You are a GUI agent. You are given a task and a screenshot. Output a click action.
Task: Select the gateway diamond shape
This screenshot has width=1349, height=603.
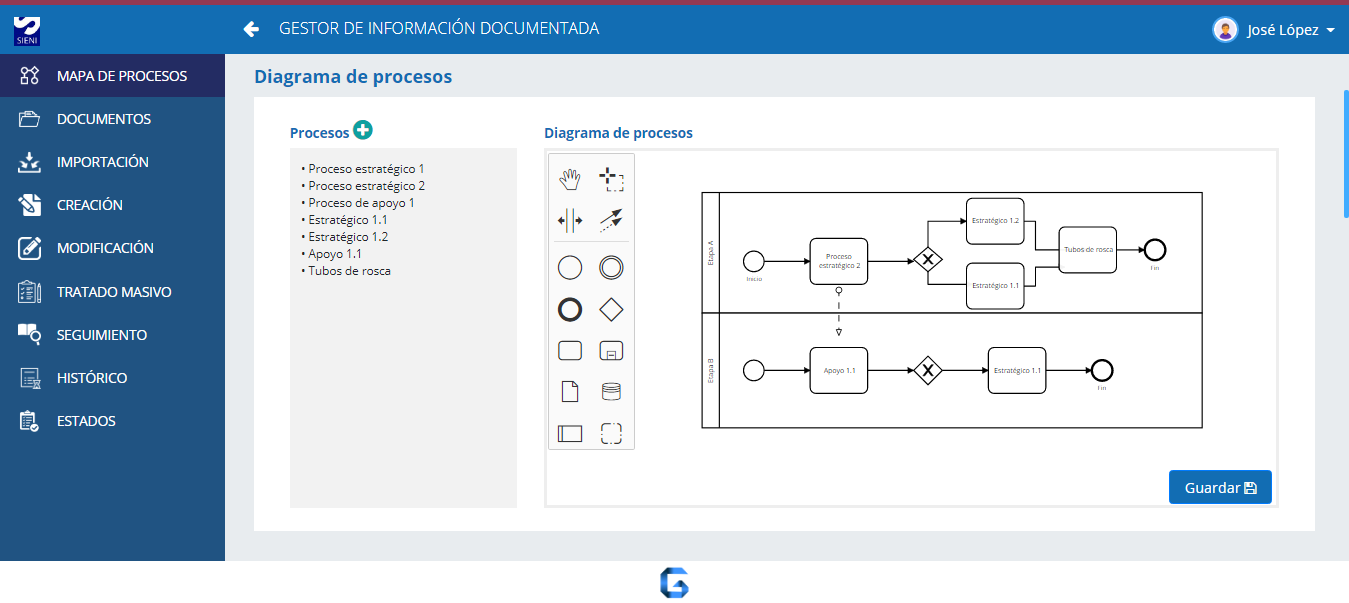tap(611, 310)
